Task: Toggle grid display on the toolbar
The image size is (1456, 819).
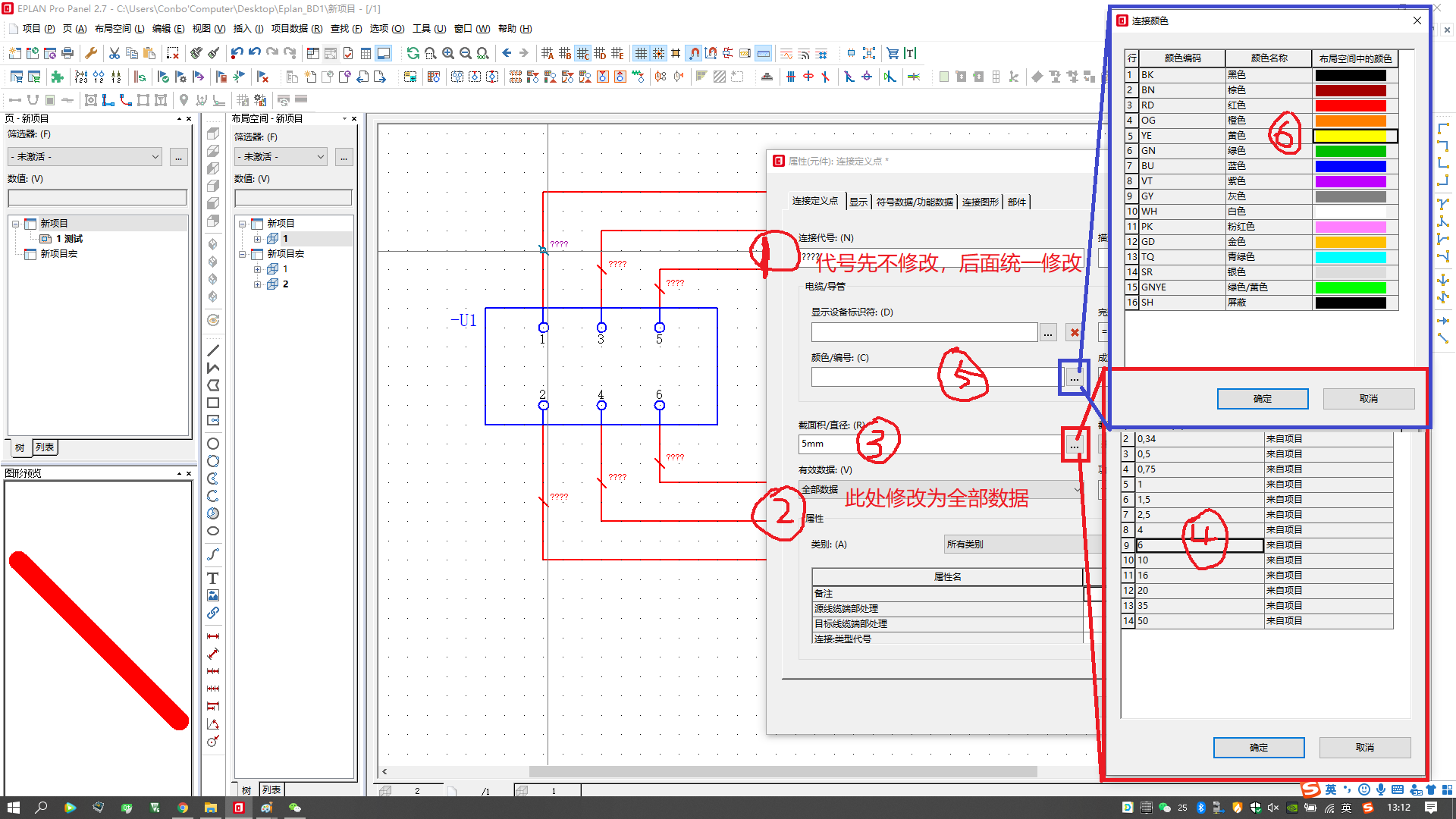Action: click(x=641, y=53)
